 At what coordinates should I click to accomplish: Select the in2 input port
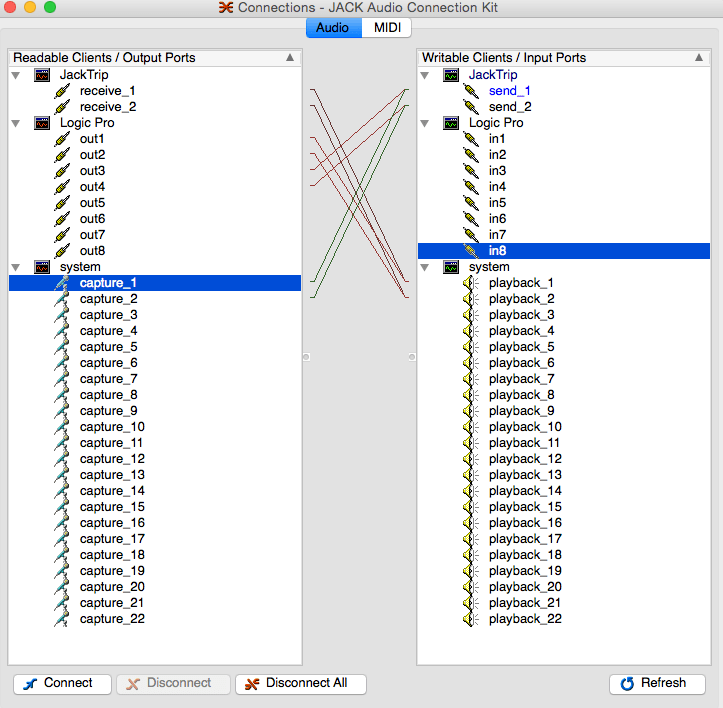click(498, 155)
